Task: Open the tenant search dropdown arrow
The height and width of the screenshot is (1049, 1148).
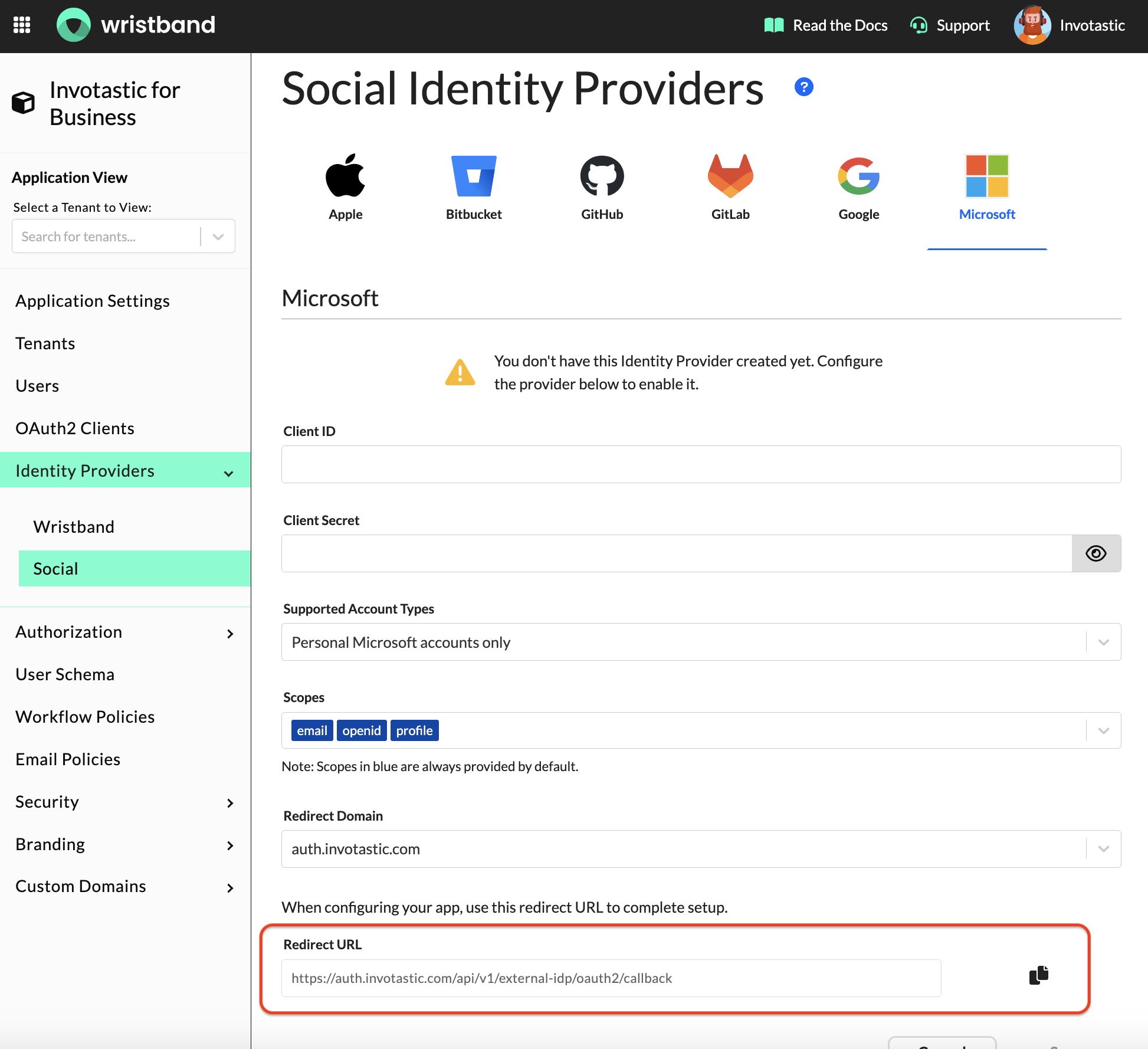Action: pyautogui.click(x=218, y=237)
